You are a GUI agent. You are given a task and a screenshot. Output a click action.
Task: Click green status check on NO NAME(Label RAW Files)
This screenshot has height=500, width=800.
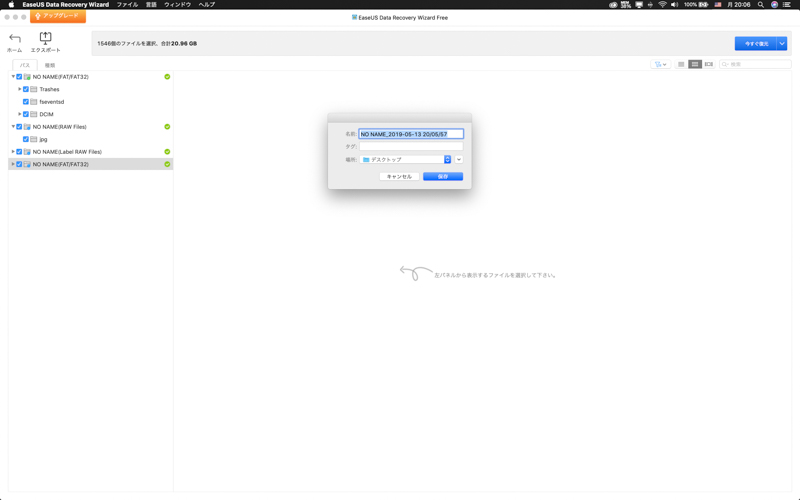click(167, 152)
